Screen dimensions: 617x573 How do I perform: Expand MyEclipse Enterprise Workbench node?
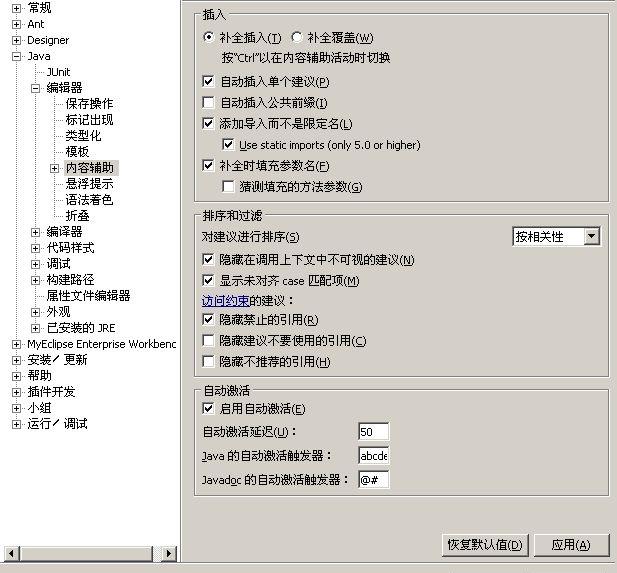(x=16, y=344)
